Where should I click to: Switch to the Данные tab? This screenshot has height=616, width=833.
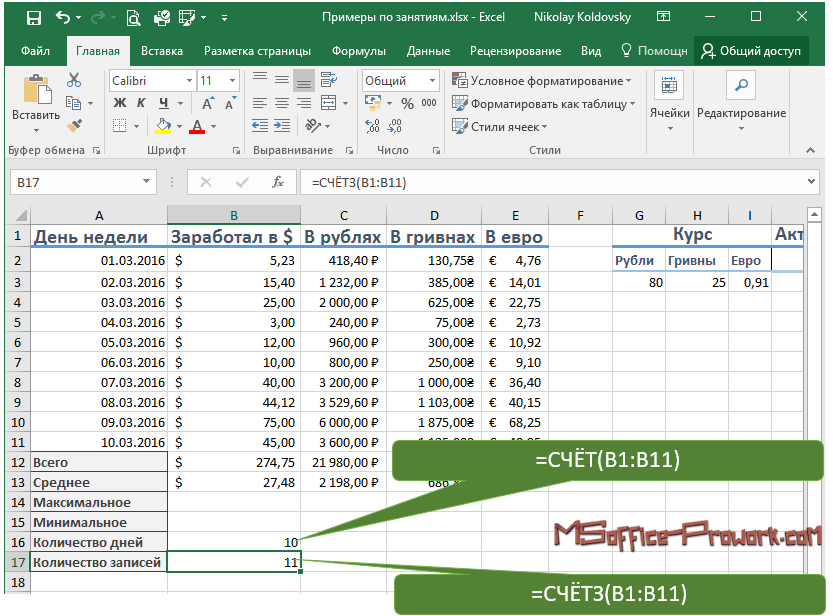coord(428,51)
